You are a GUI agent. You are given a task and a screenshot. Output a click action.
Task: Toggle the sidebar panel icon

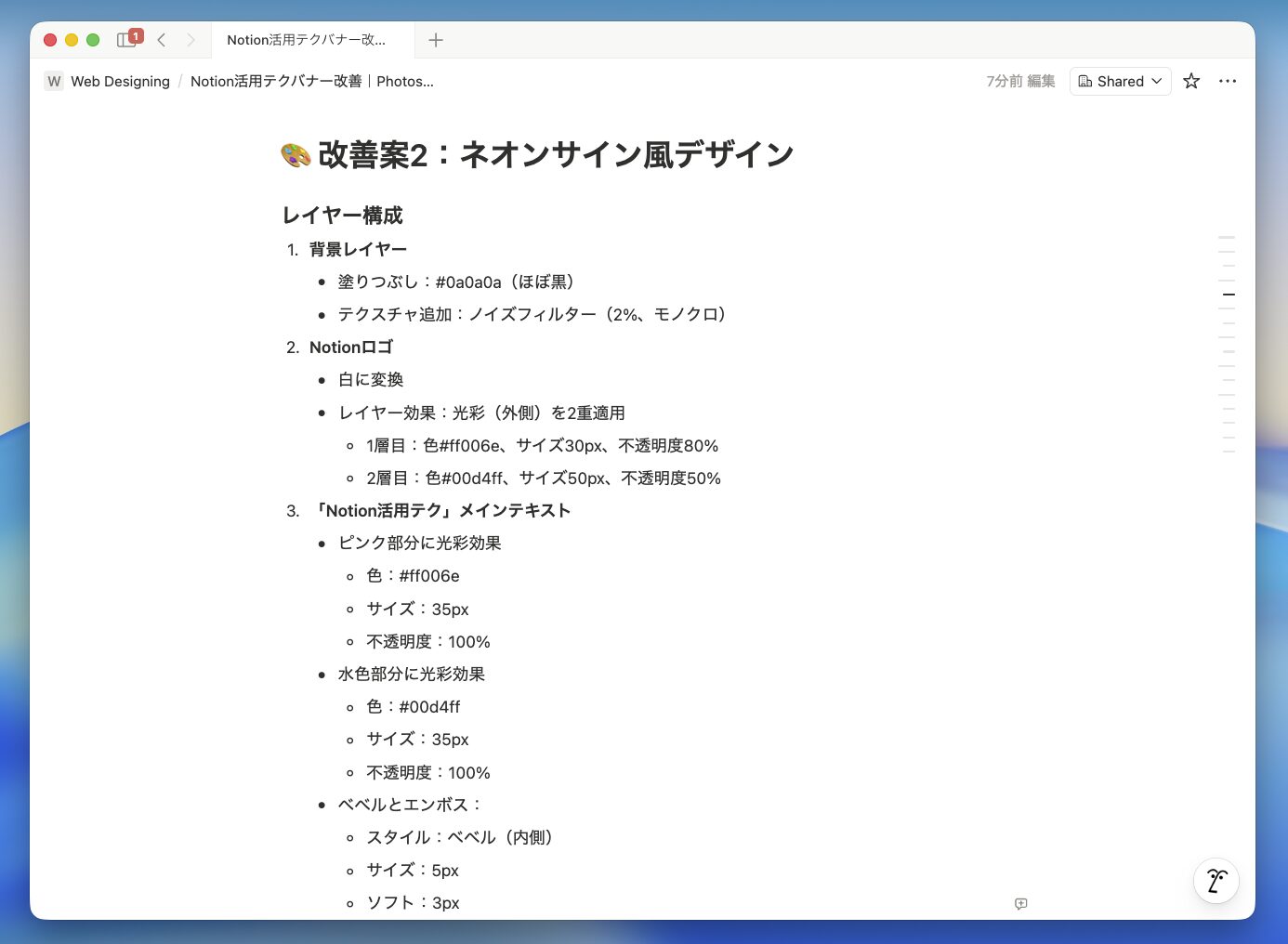(126, 40)
